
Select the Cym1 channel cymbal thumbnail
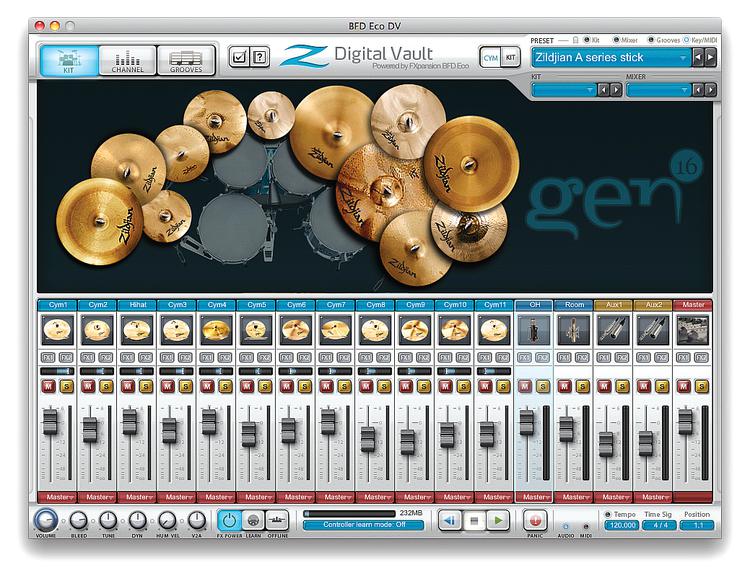(x=57, y=330)
